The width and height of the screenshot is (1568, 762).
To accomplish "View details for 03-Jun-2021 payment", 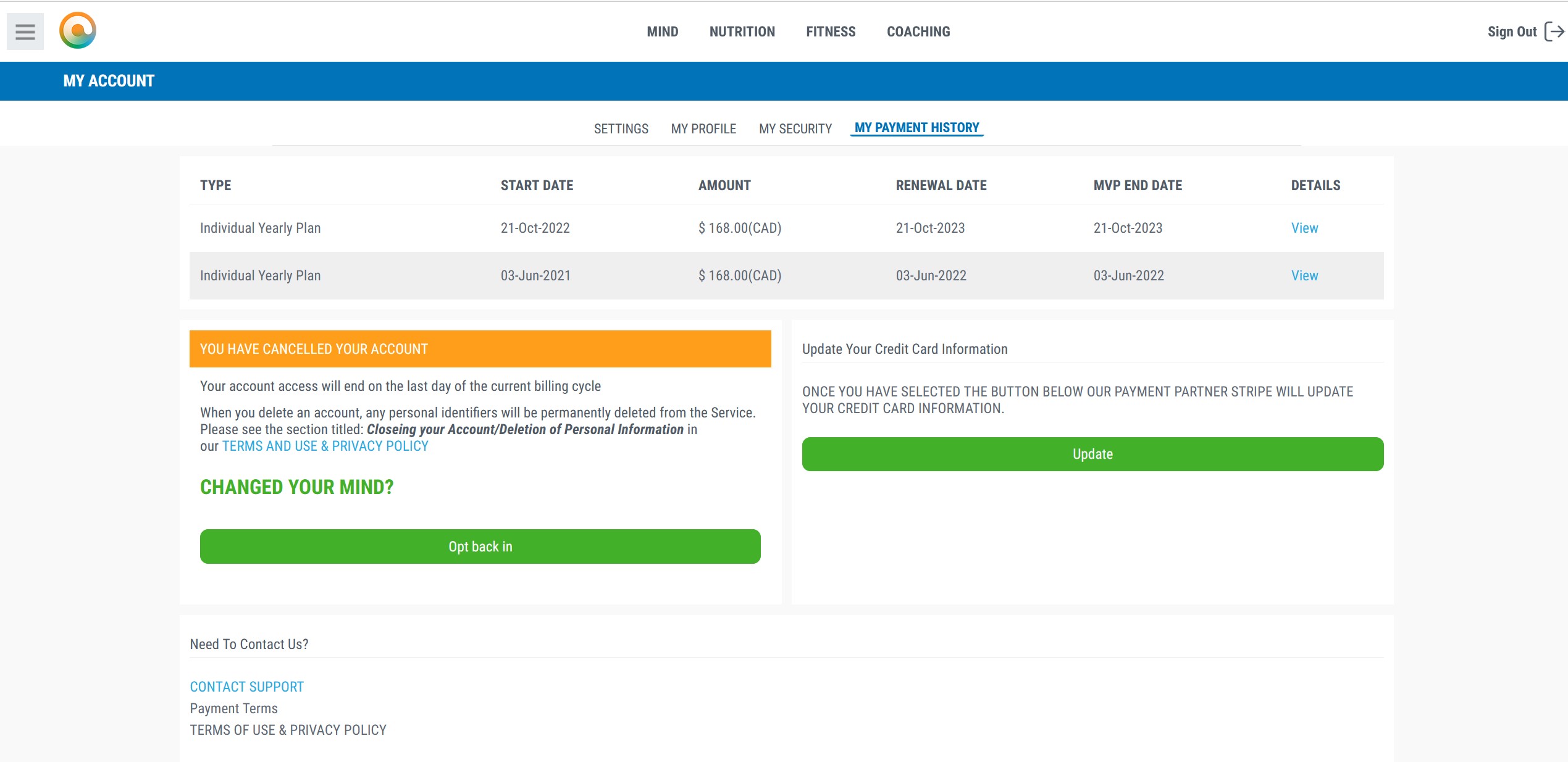I will tap(1304, 275).
